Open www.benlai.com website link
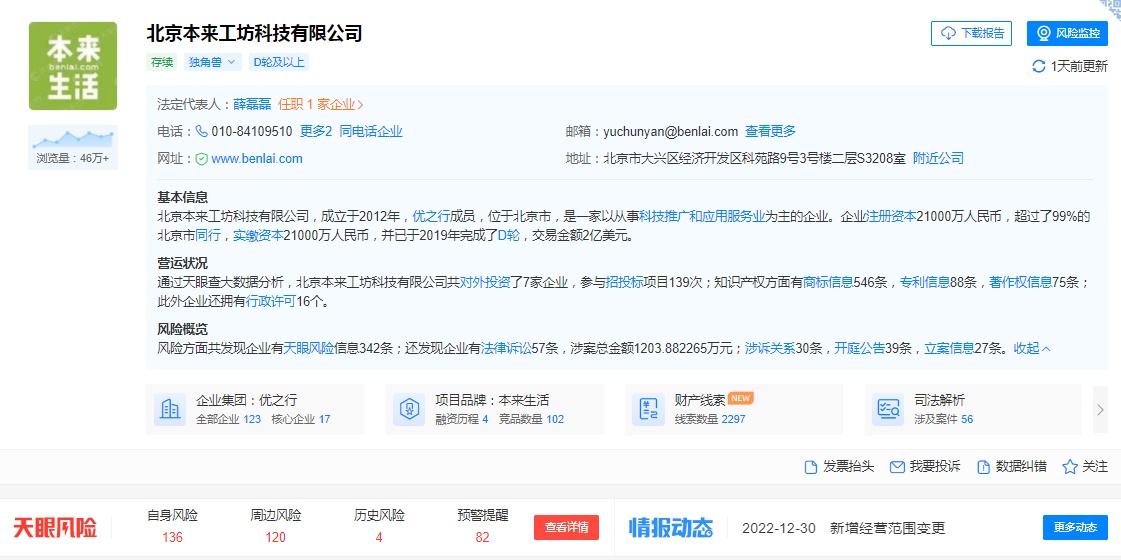The image size is (1121, 560). pyautogui.click(x=257, y=159)
